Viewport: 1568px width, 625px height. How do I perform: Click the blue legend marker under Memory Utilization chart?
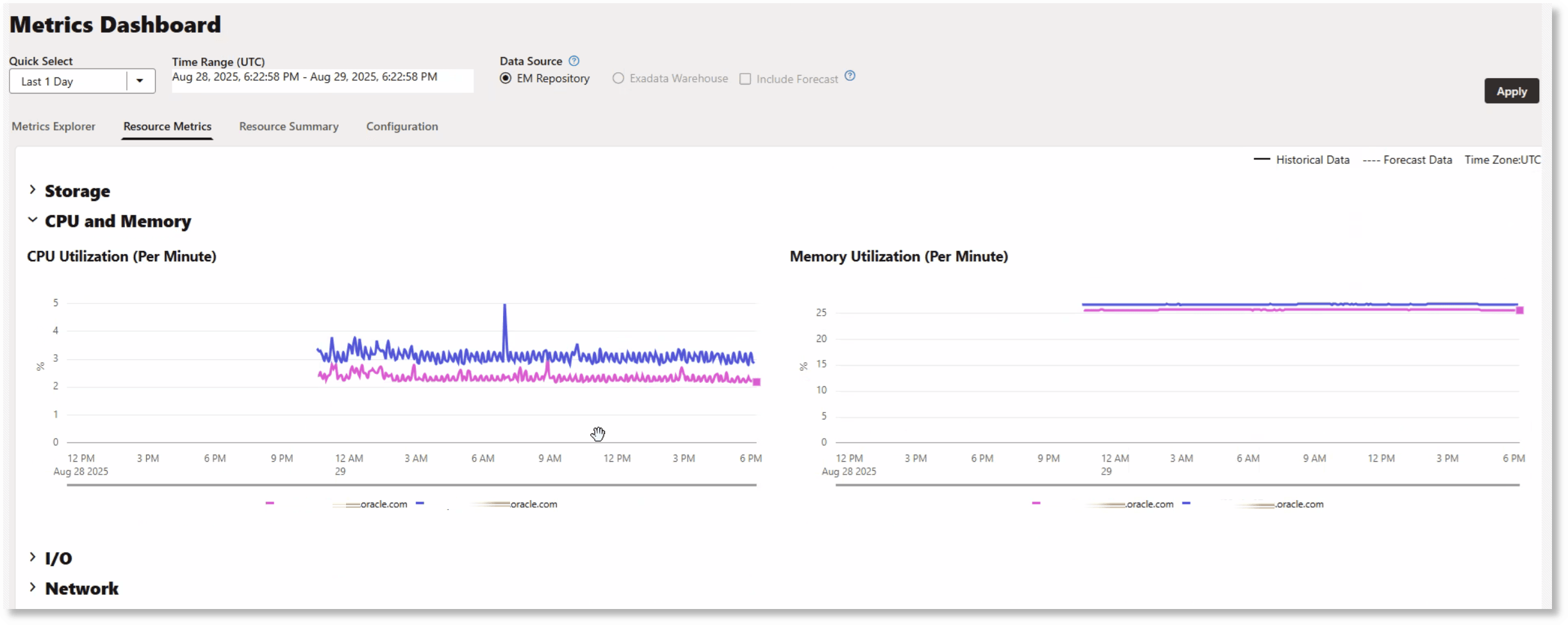coord(1187,503)
